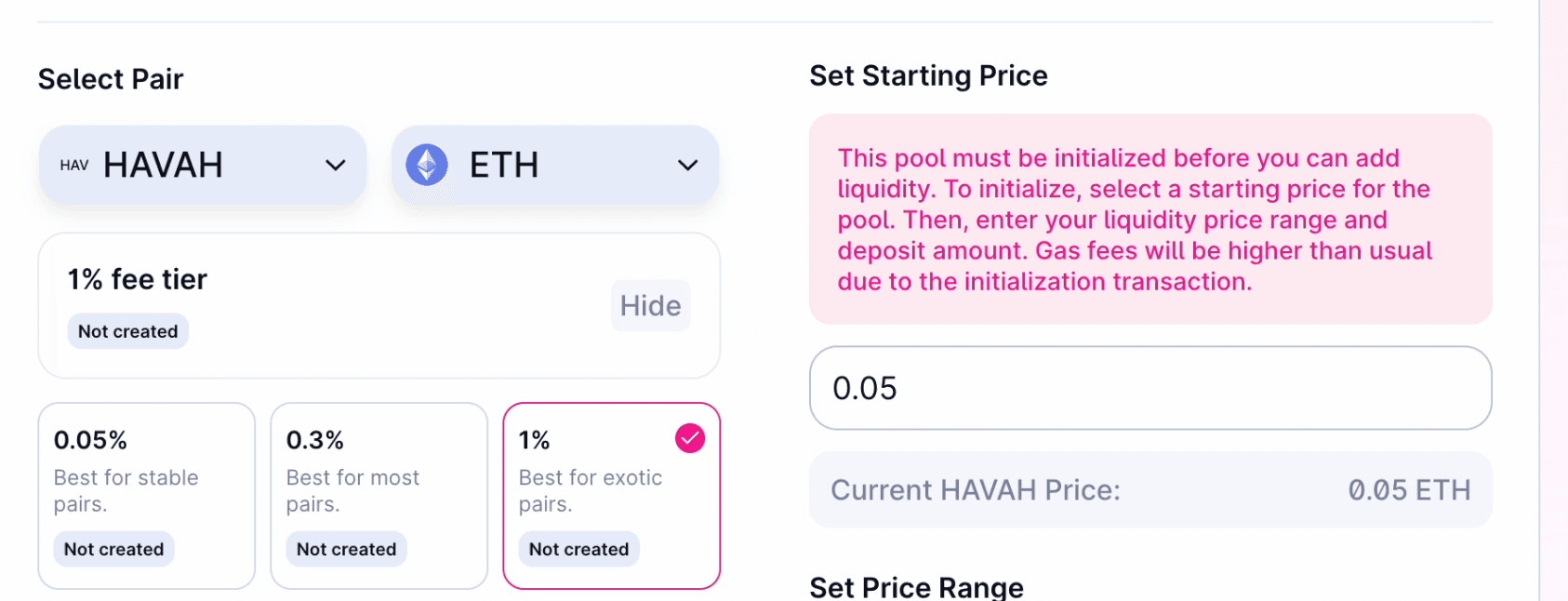Click the Not created badge under 1% fee tier
This screenshot has height=601, width=1568.
[127, 331]
